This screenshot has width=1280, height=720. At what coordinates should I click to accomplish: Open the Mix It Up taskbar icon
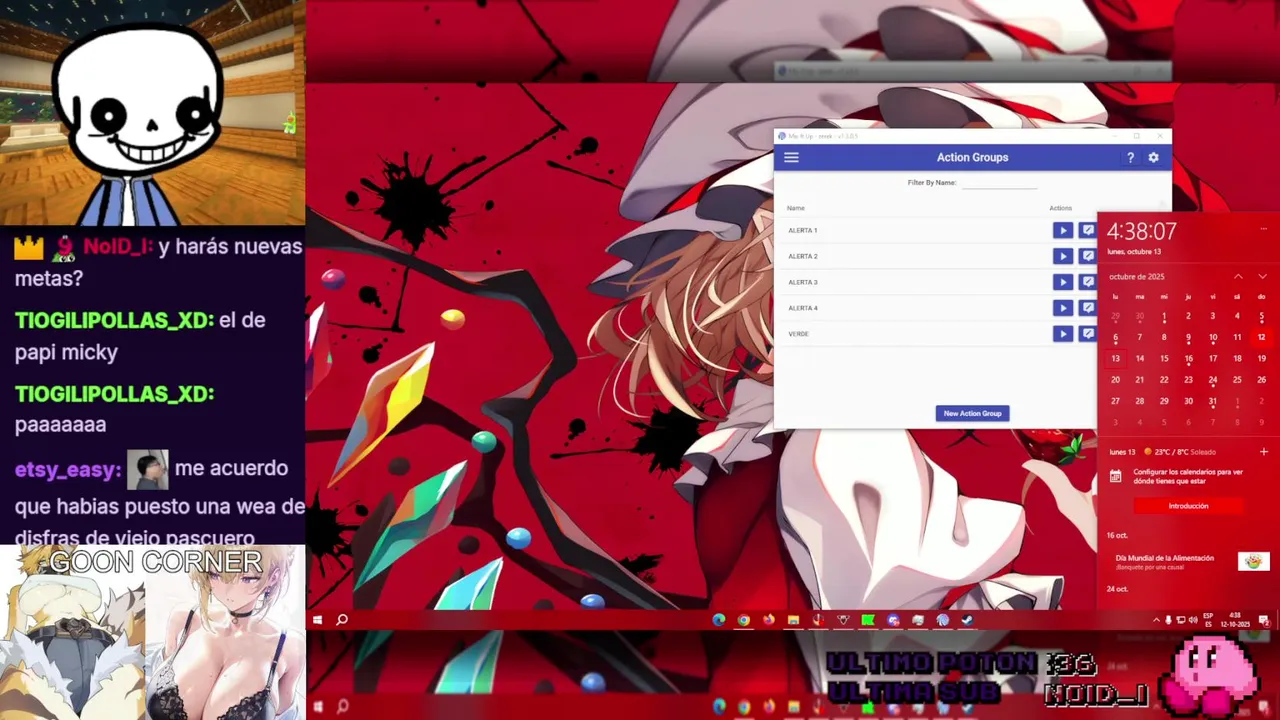pyautogui.click(x=943, y=620)
